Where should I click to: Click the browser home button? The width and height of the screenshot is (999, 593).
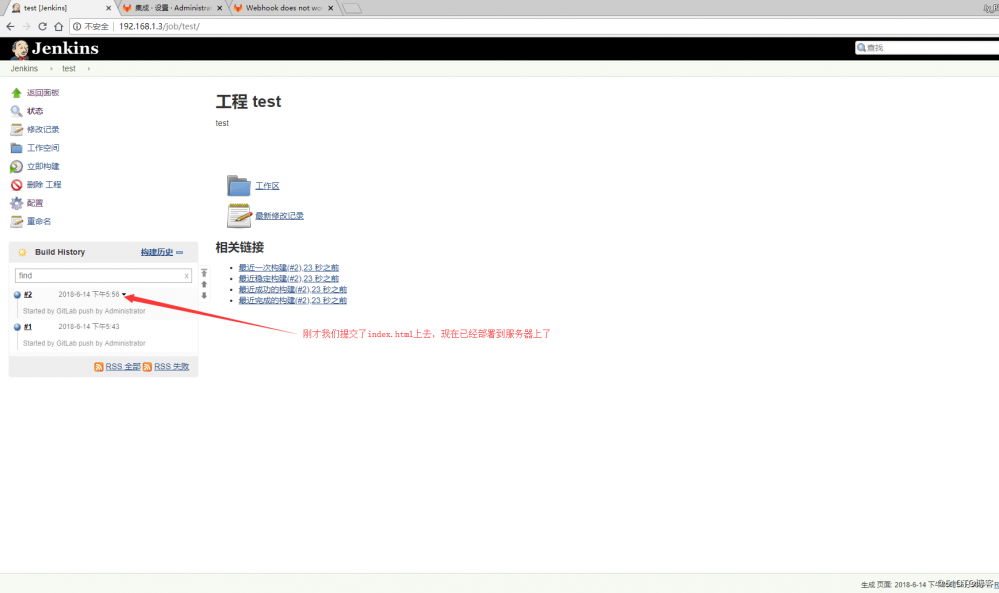tap(59, 26)
